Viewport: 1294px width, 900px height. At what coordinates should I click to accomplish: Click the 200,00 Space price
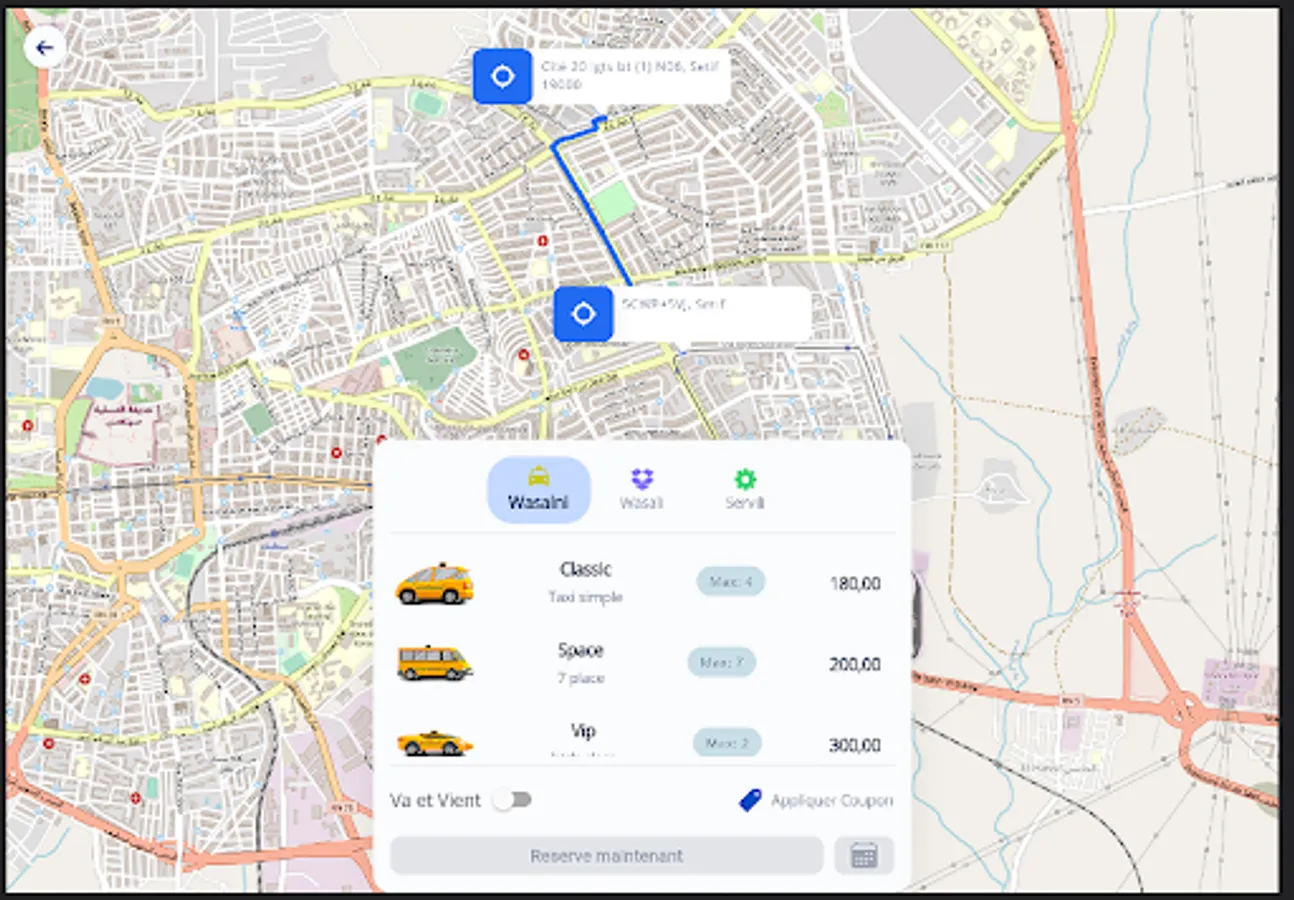coord(855,664)
